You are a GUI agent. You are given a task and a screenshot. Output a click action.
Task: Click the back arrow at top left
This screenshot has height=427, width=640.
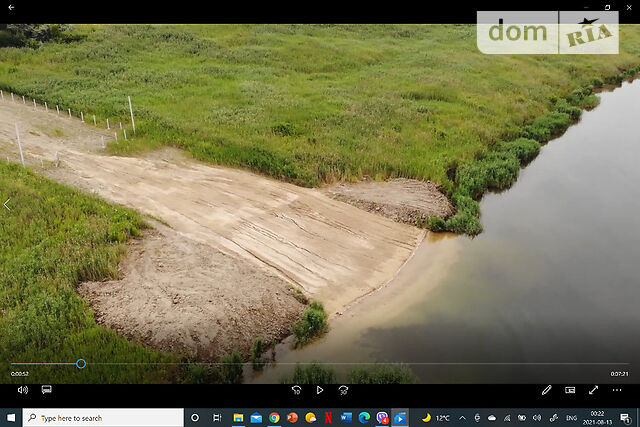pos(11,8)
